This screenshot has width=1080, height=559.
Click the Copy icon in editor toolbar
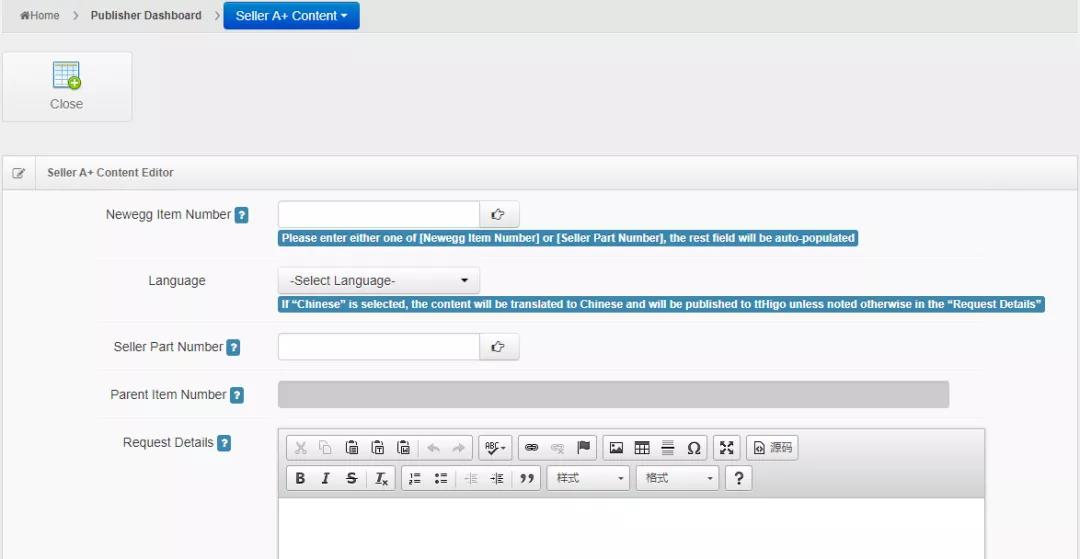(325, 448)
